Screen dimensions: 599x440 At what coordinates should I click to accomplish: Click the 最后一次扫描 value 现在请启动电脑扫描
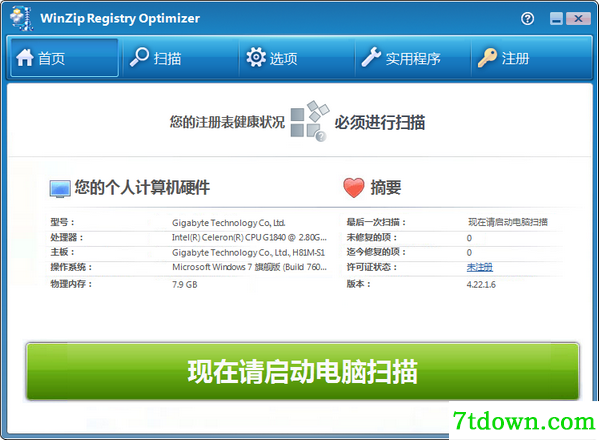click(x=508, y=222)
